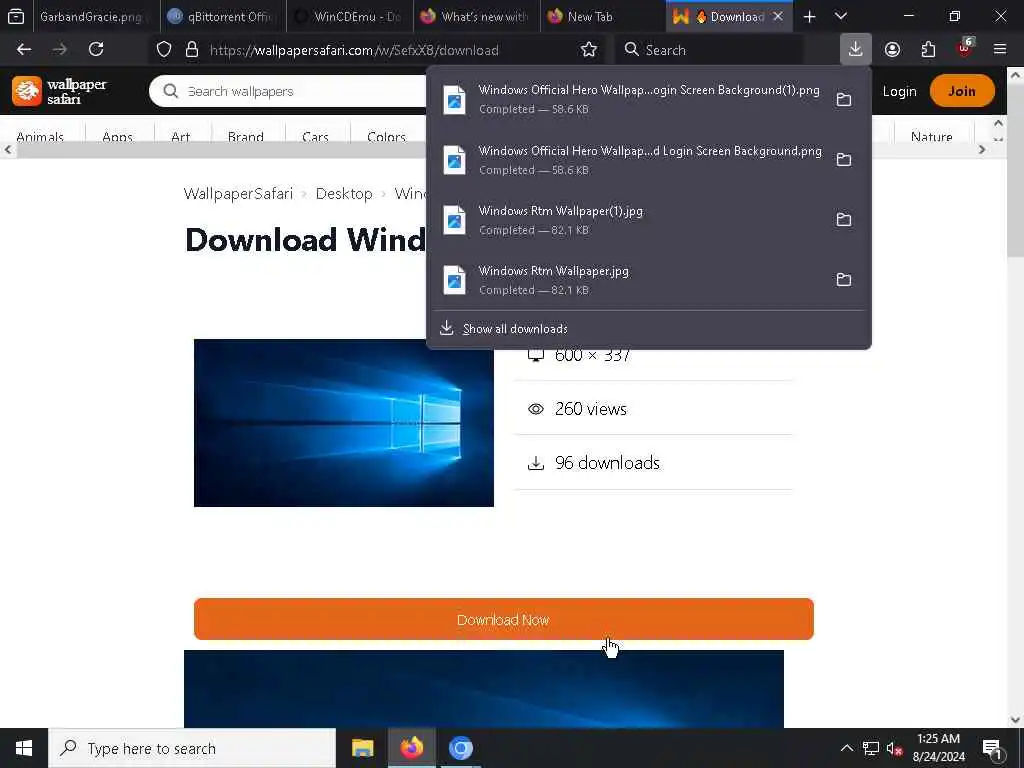Click the network icon in system tray
This screenshot has width=1024, height=768.
pos(871,748)
